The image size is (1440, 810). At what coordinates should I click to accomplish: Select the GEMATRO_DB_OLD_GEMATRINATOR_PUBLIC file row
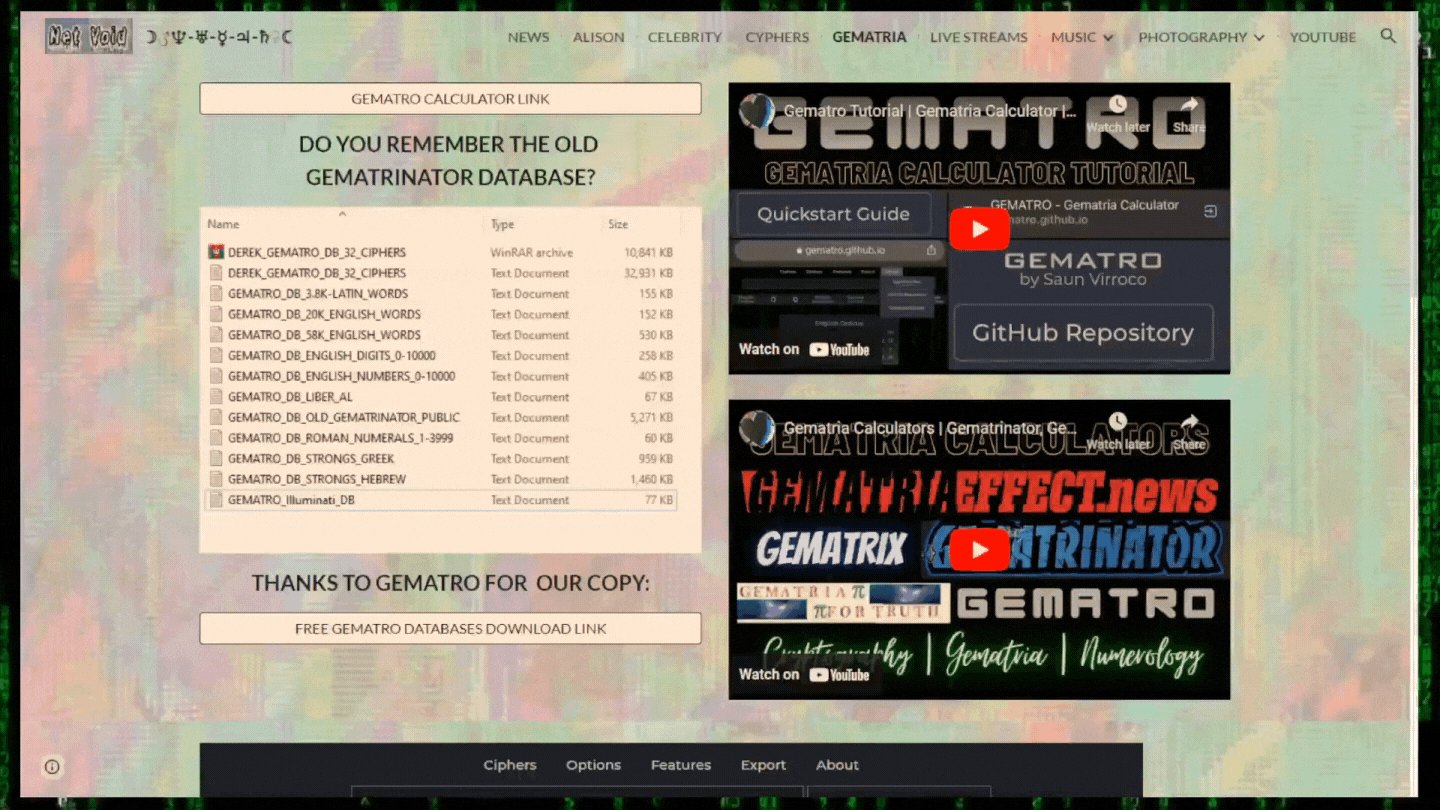click(441, 418)
